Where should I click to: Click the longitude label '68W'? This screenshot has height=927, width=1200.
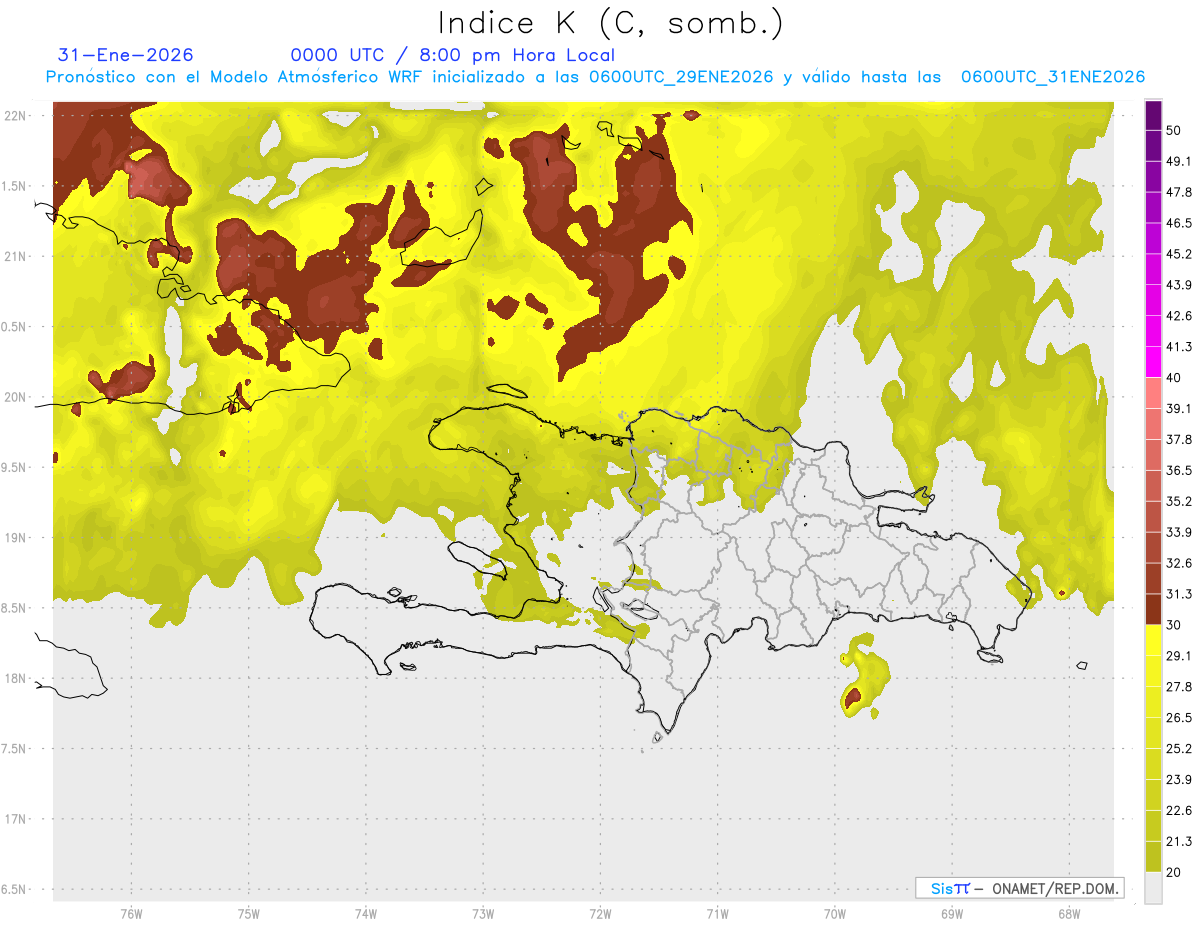point(1068,914)
